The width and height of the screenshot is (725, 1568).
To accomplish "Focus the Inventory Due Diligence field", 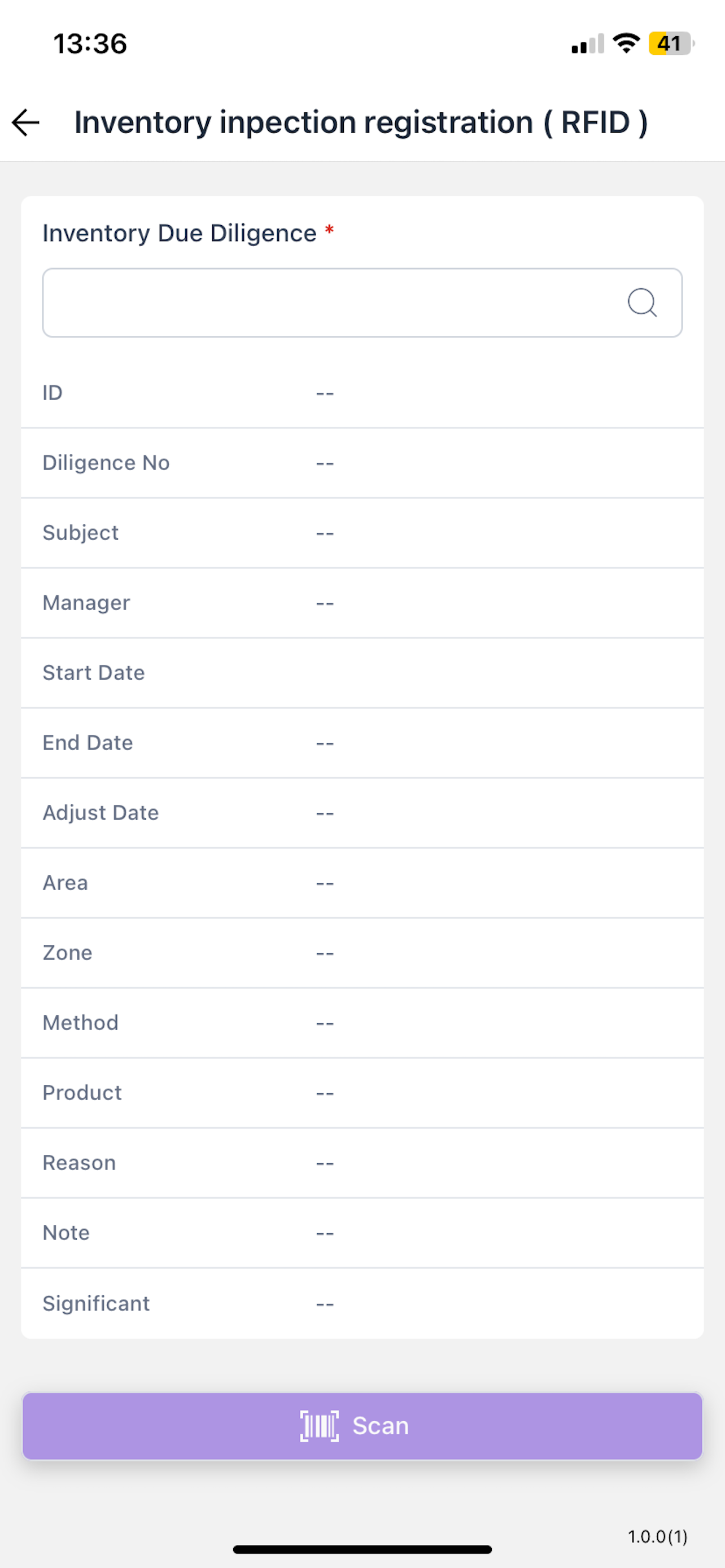I will tap(362, 303).
